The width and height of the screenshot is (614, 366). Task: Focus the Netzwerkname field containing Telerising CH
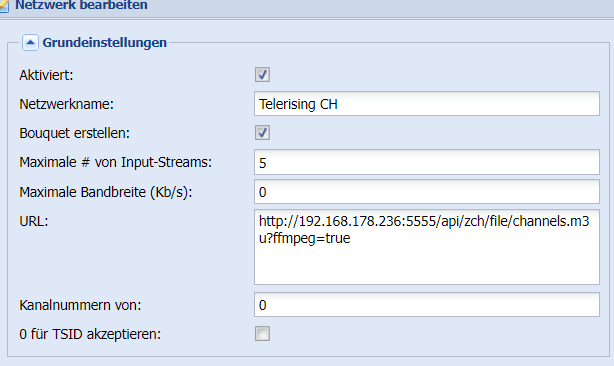click(x=427, y=104)
